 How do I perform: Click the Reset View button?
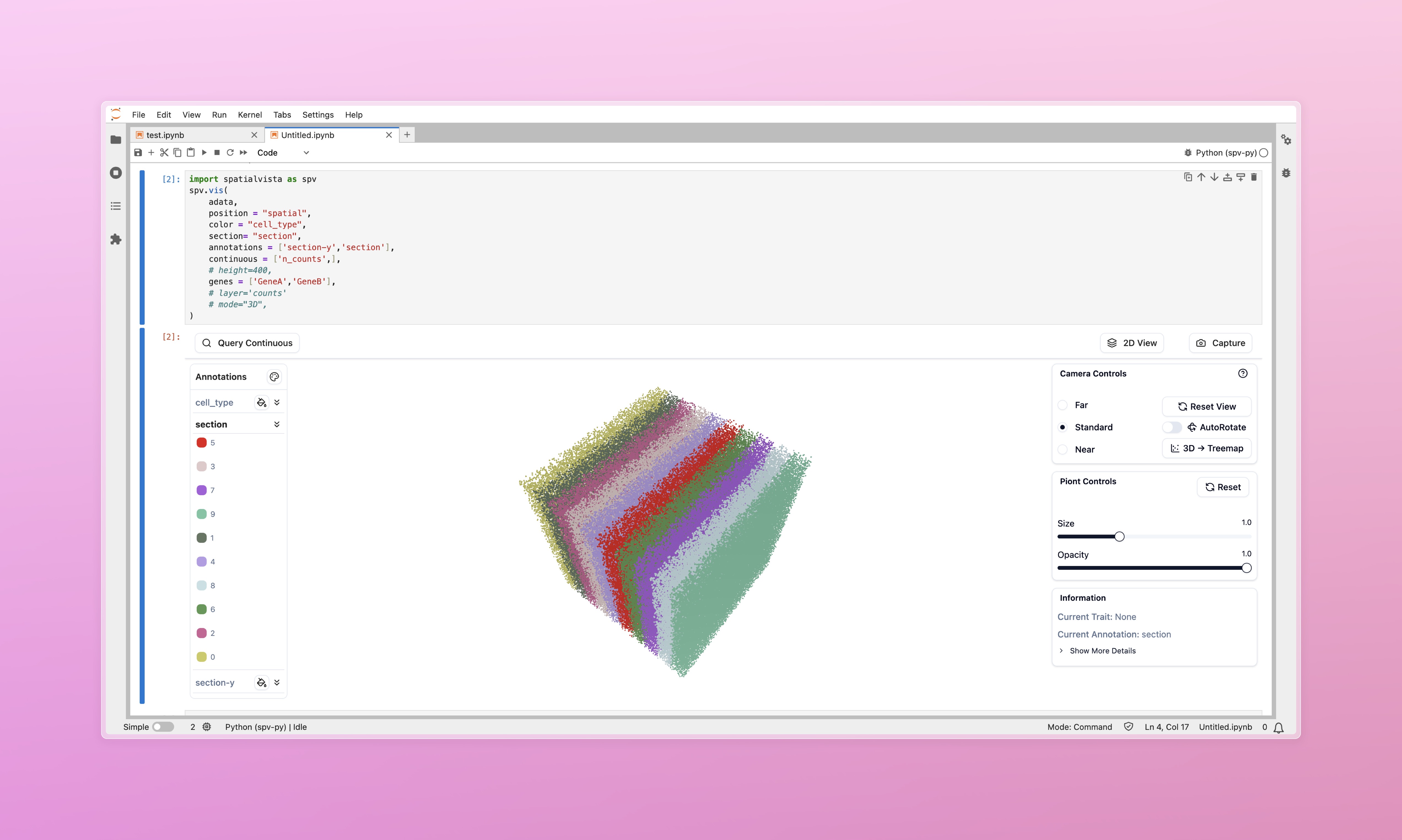[x=1207, y=407]
